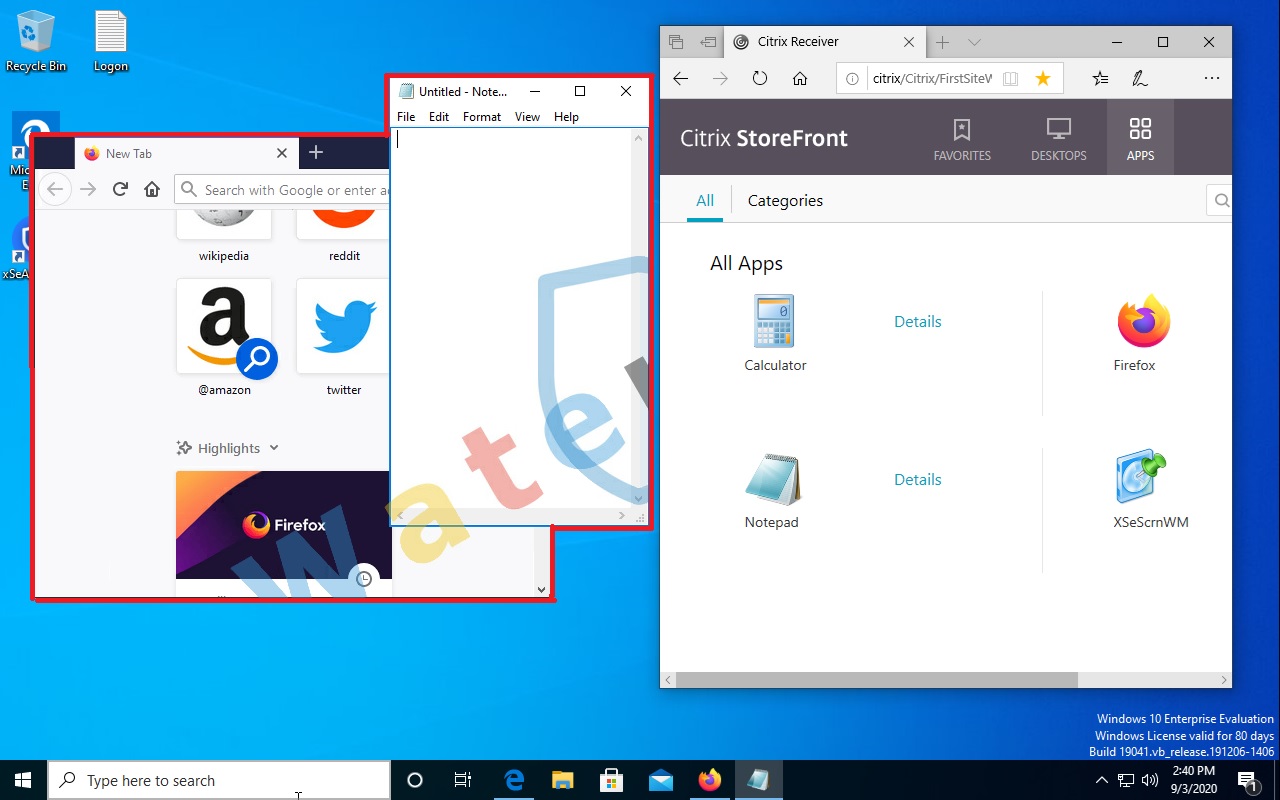This screenshot has width=1280, height=800.
Task: Switch to the Categories tab in StoreFront
Action: pyautogui.click(x=784, y=200)
